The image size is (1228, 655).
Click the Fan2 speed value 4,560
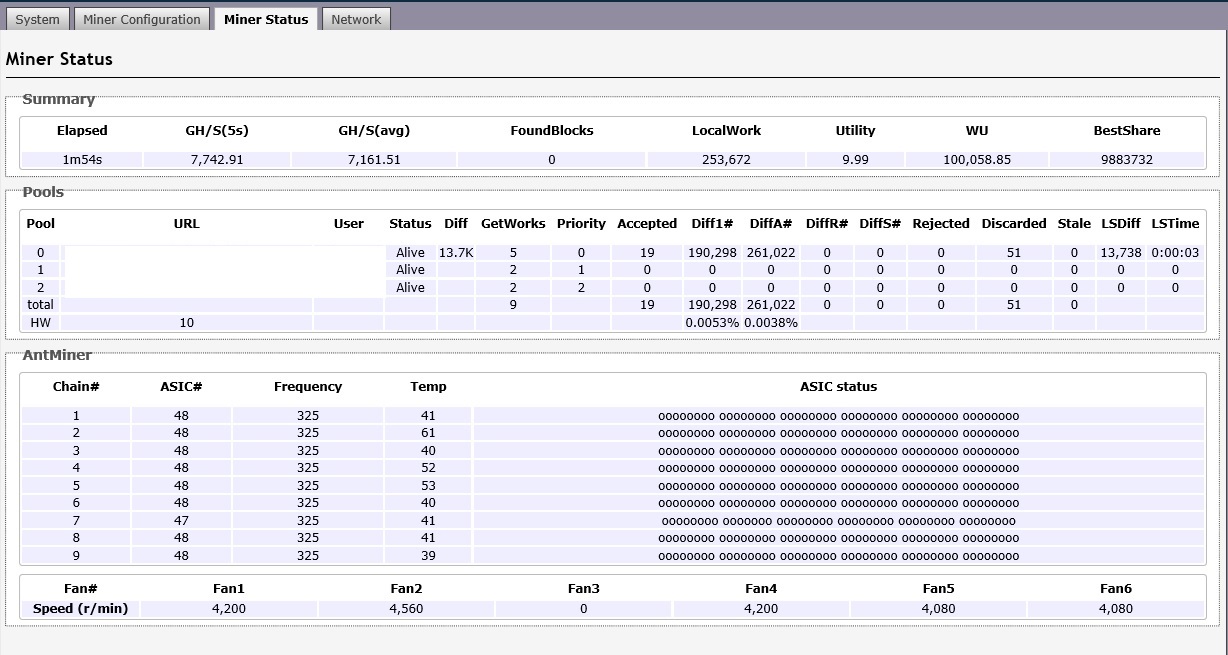coord(406,609)
